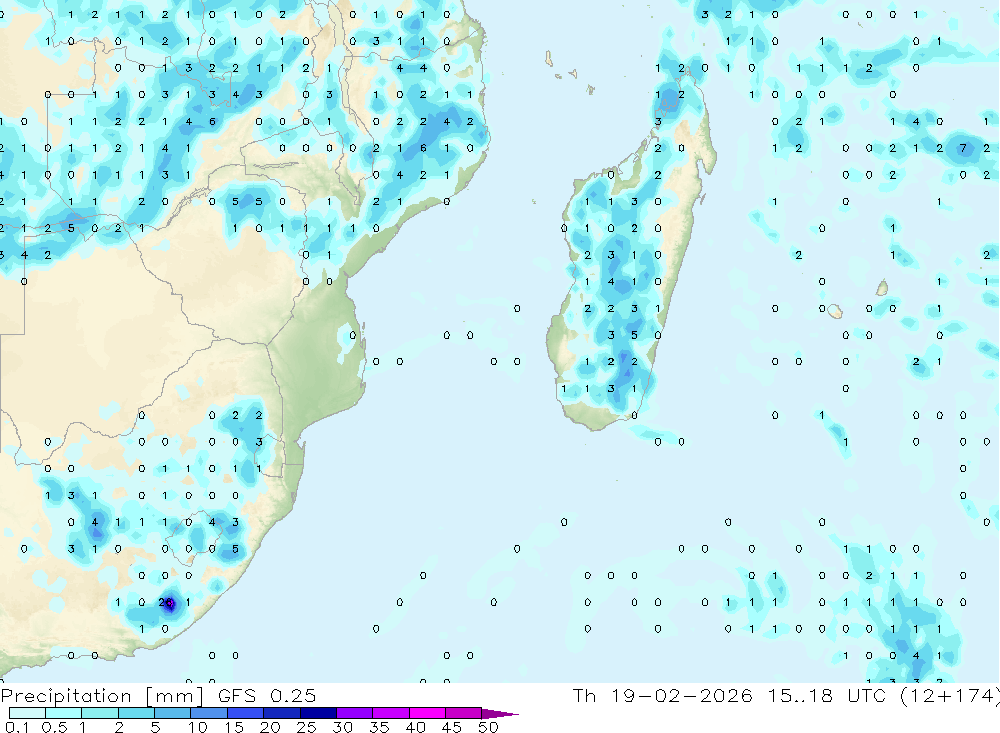Pick the legend swatch between 40 and 45
This screenshot has height=733, width=1000.
click(427, 713)
